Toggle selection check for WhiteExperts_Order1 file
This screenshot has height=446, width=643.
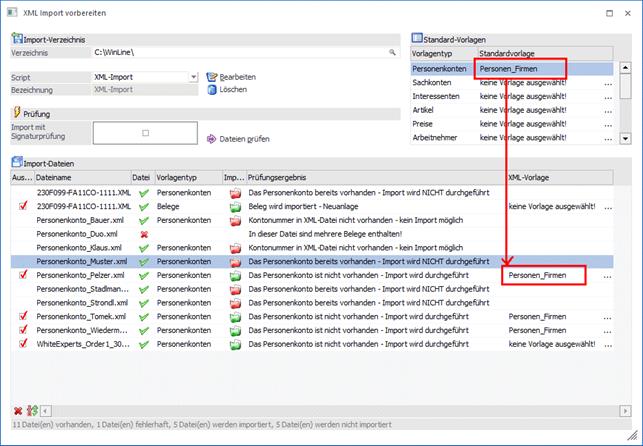(22, 344)
